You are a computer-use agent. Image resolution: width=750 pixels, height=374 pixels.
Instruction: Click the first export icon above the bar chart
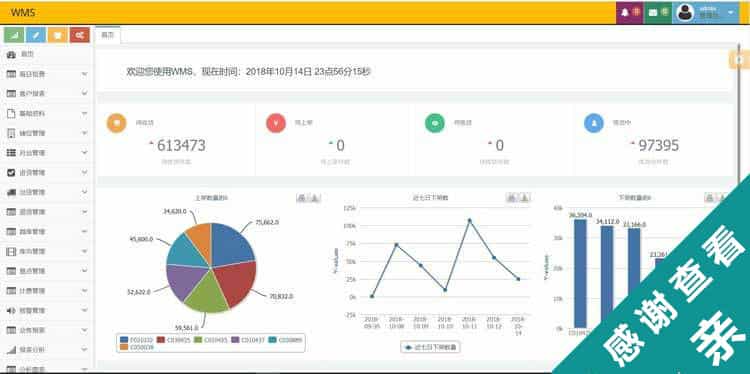pyautogui.click(x=710, y=198)
